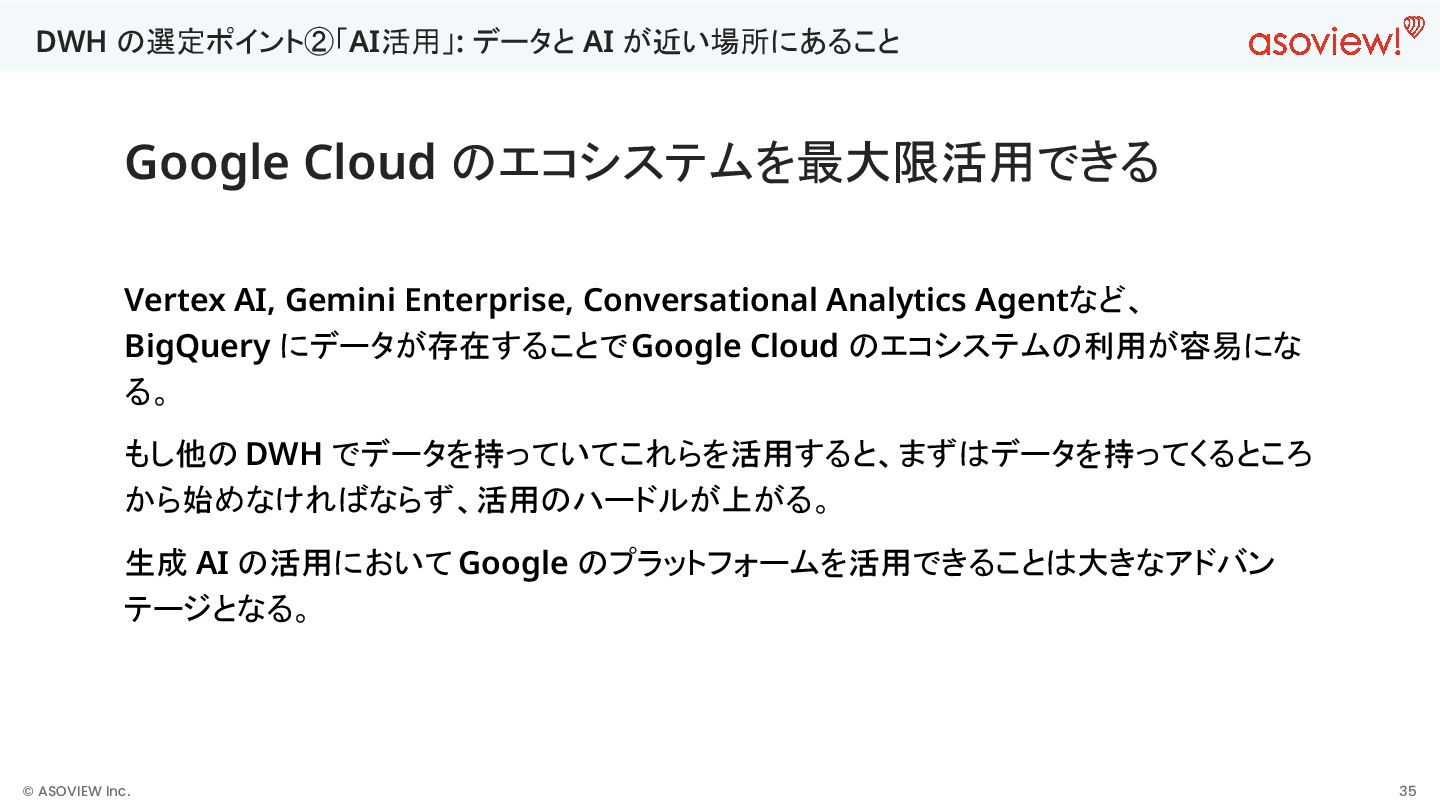Click the slide page number 35
Image resolution: width=1440 pixels, height=810 pixels.
[1407, 791]
